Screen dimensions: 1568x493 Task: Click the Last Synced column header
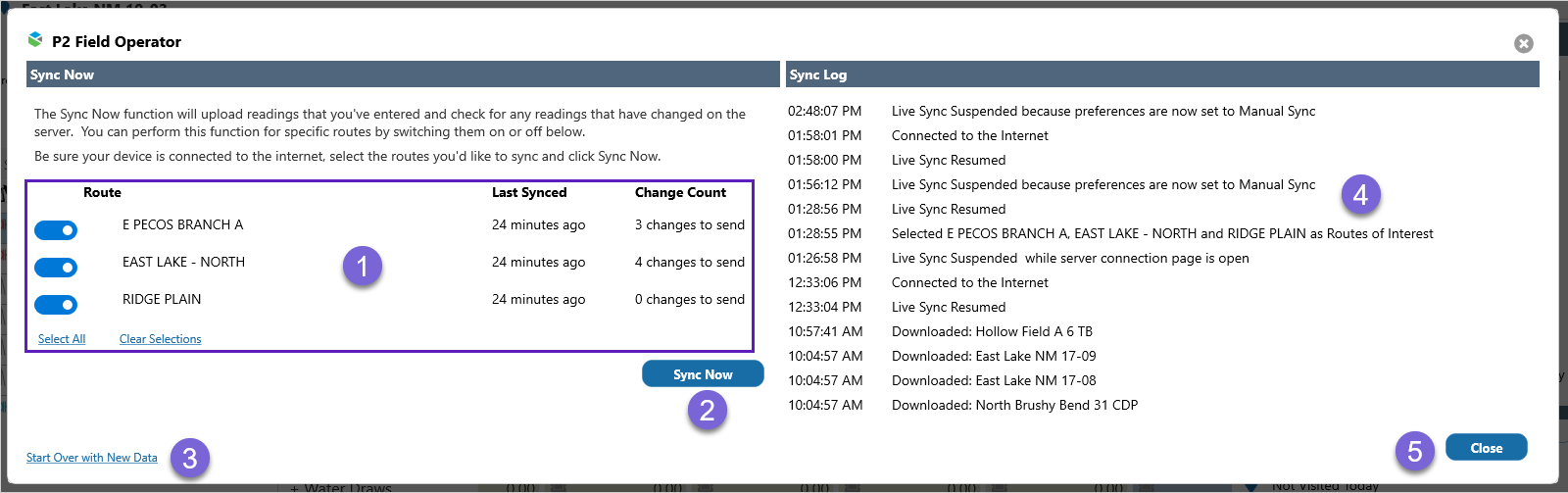click(529, 193)
